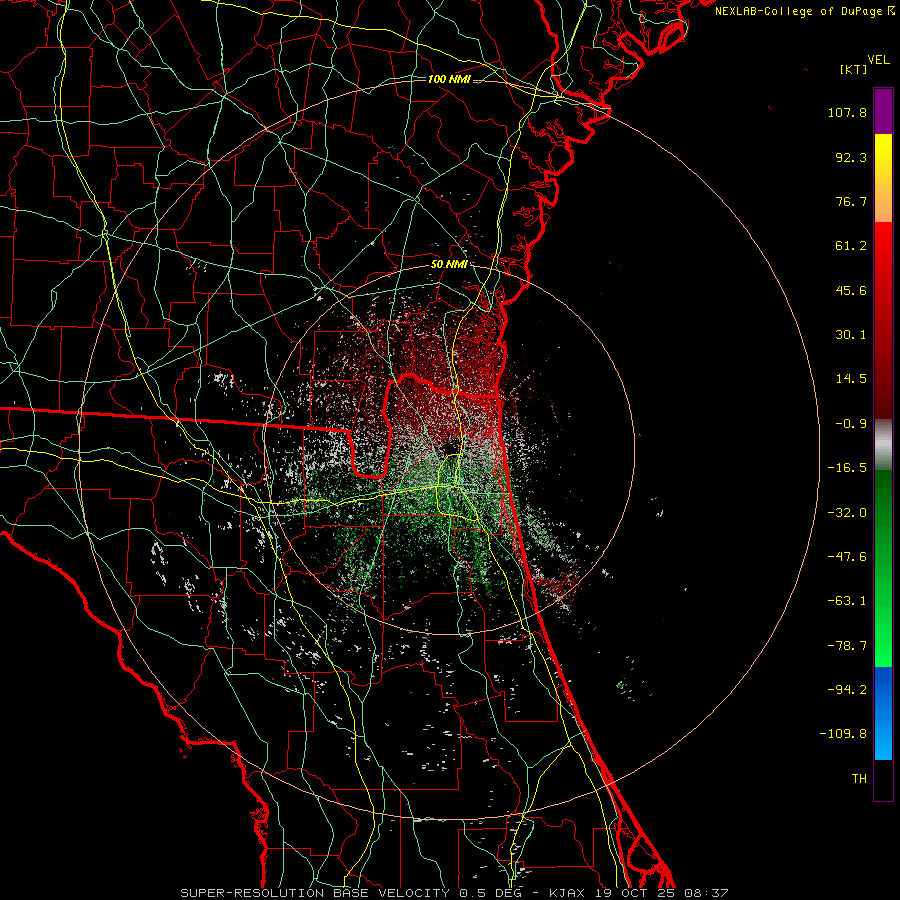The width and height of the screenshot is (900, 900).
Task: Click the TH legend label
Action: (859, 778)
